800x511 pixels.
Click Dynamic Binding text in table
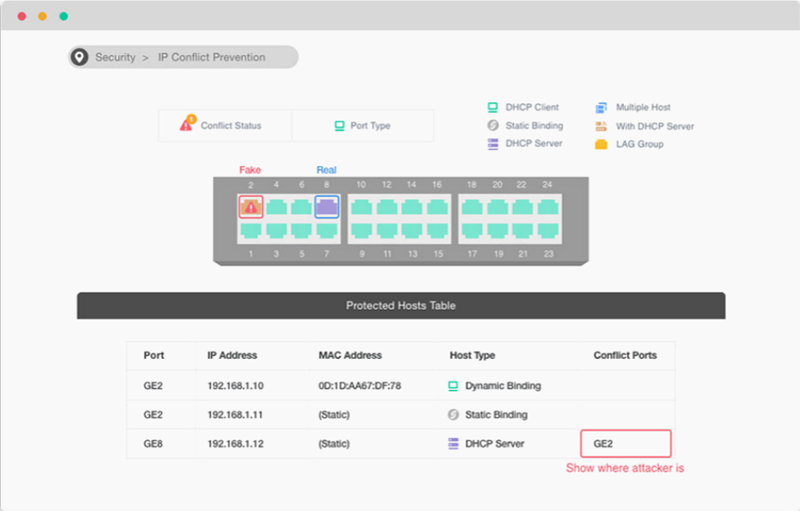point(503,386)
